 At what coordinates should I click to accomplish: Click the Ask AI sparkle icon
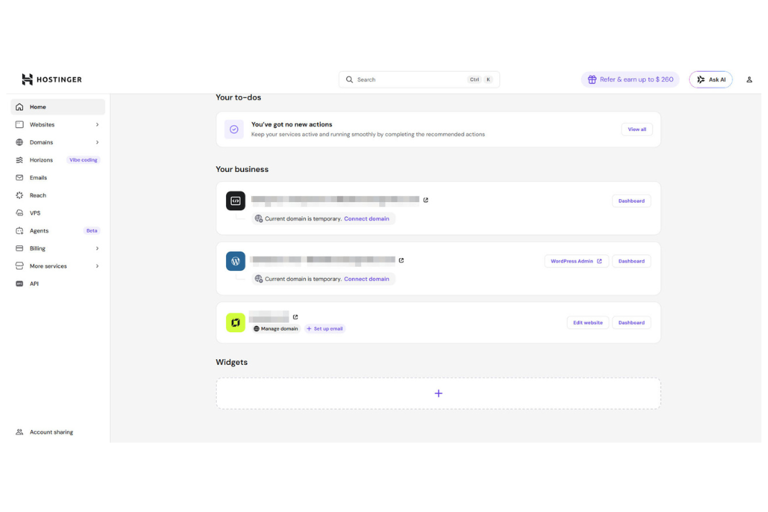click(x=701, y=79)
